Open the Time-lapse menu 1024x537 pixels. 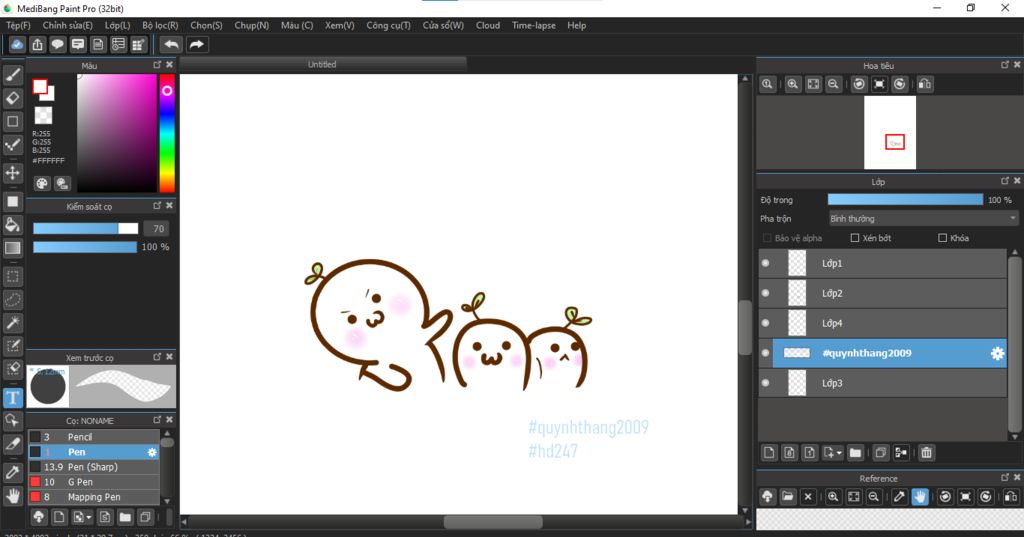pos(533,25)
